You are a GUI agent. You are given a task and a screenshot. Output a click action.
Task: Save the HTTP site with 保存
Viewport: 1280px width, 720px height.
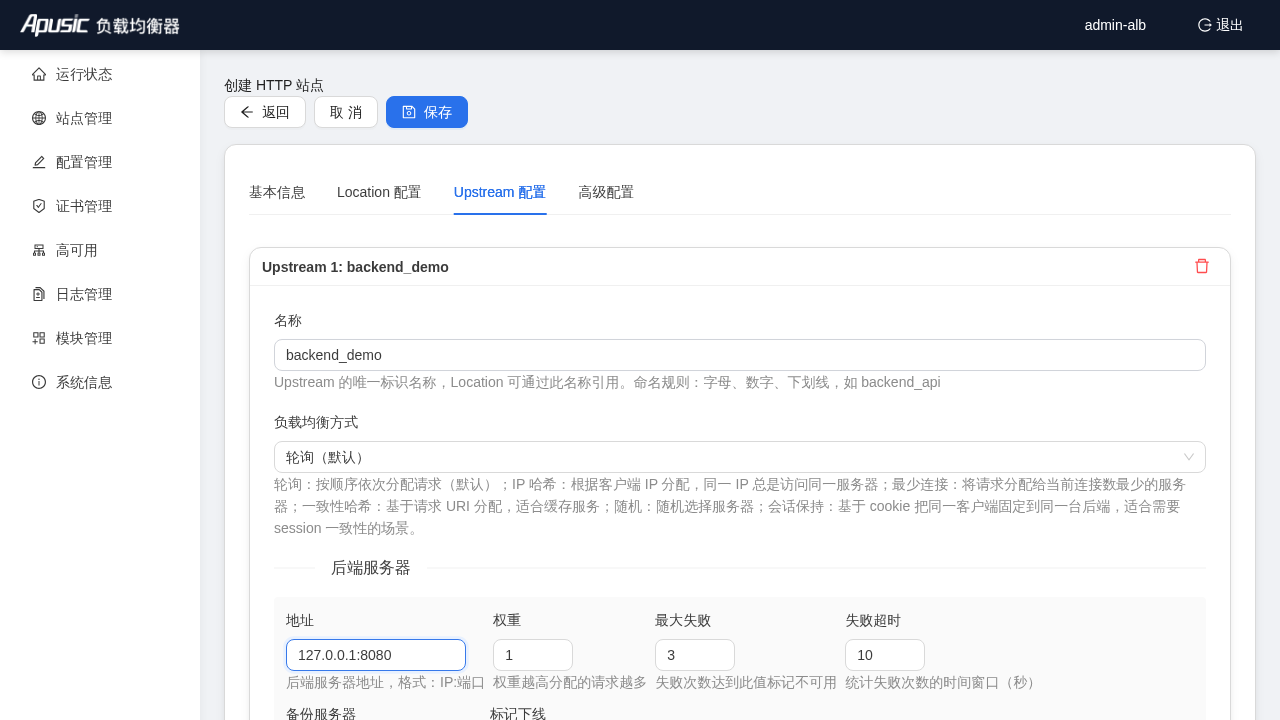click(x=427, y=112)
